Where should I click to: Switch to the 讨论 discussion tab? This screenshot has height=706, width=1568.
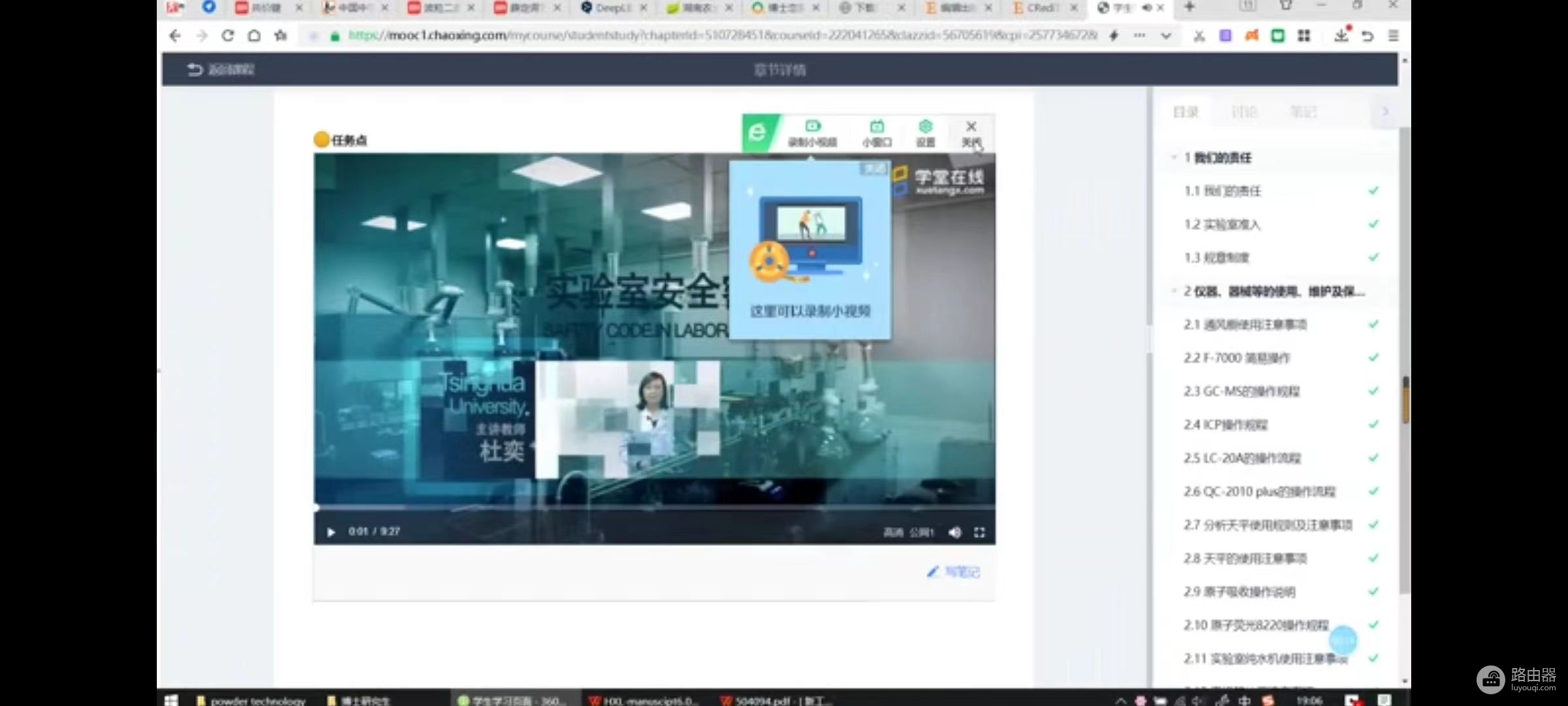[1244, 112]
